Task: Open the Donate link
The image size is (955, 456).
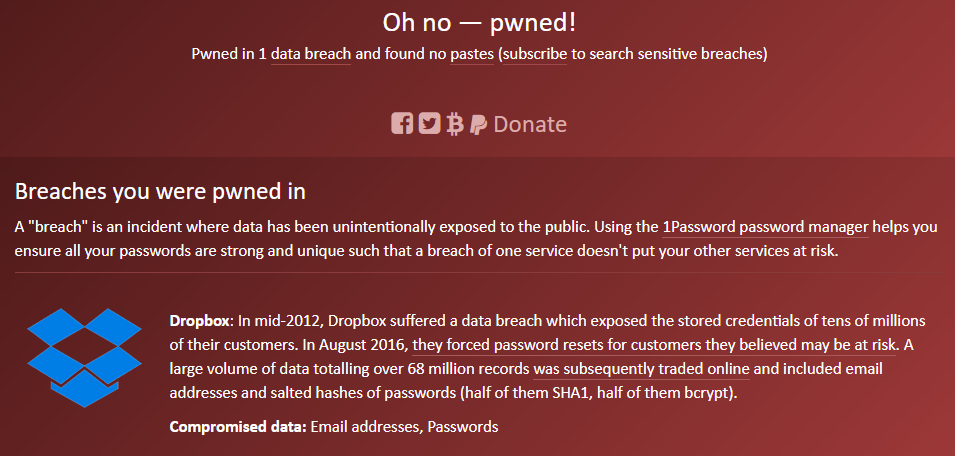Action: 530,124
